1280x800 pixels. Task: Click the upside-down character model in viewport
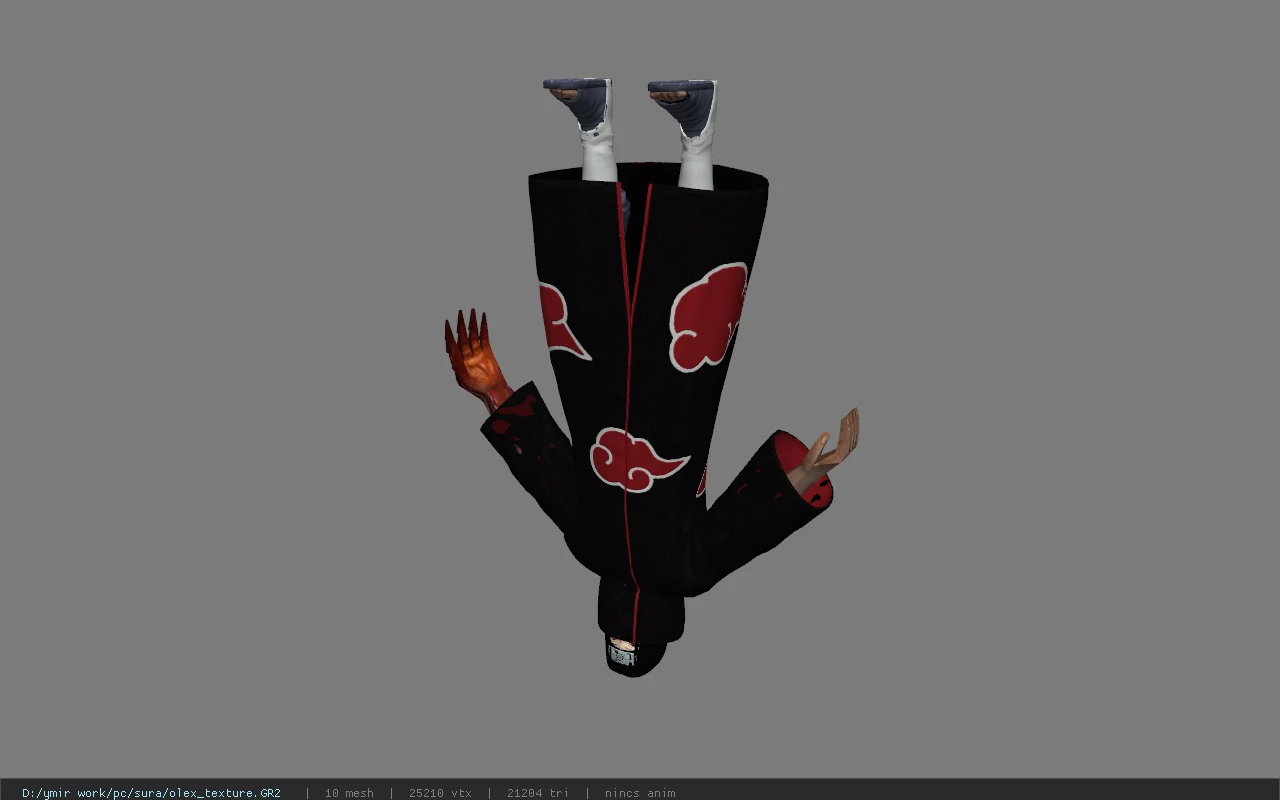(651, 378)
